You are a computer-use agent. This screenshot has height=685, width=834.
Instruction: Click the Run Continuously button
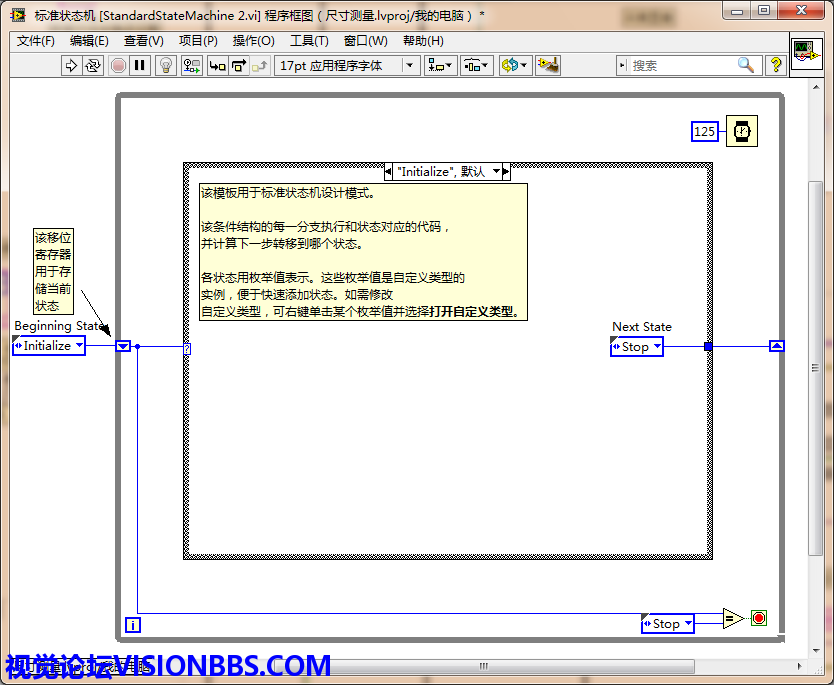(x=93, y=65)
